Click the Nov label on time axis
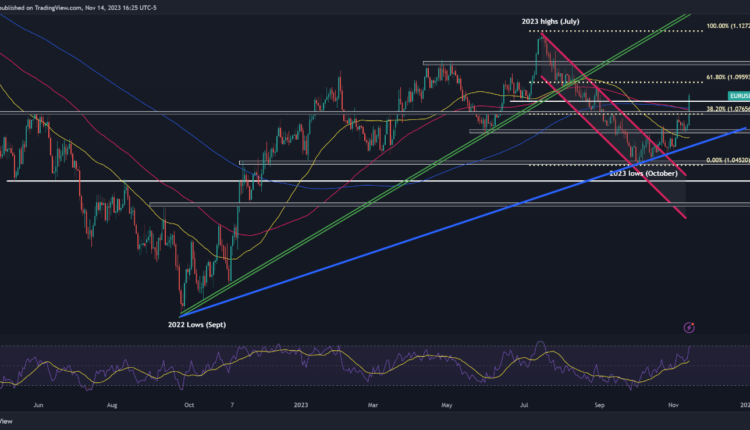750x430 pixels. click(675, 407)
